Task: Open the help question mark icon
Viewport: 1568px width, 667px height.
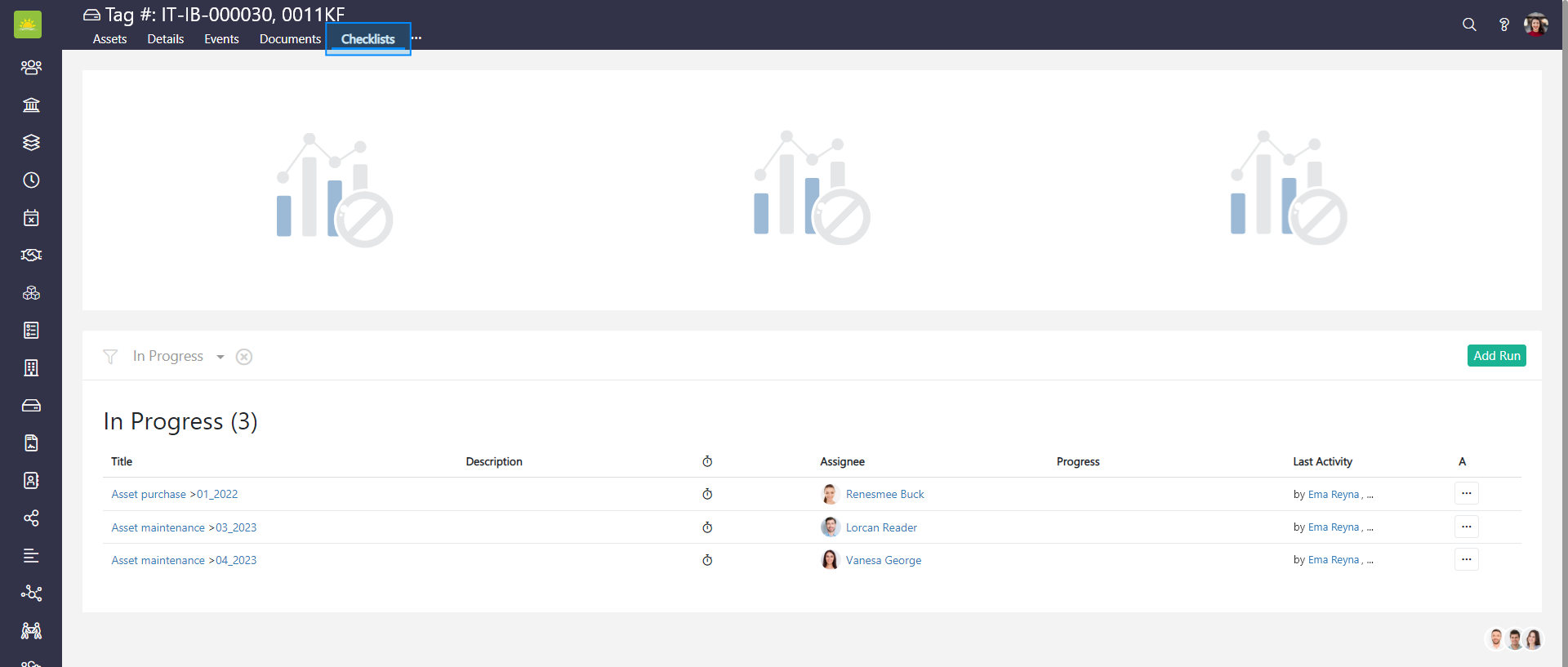Action: [1503, 24]
